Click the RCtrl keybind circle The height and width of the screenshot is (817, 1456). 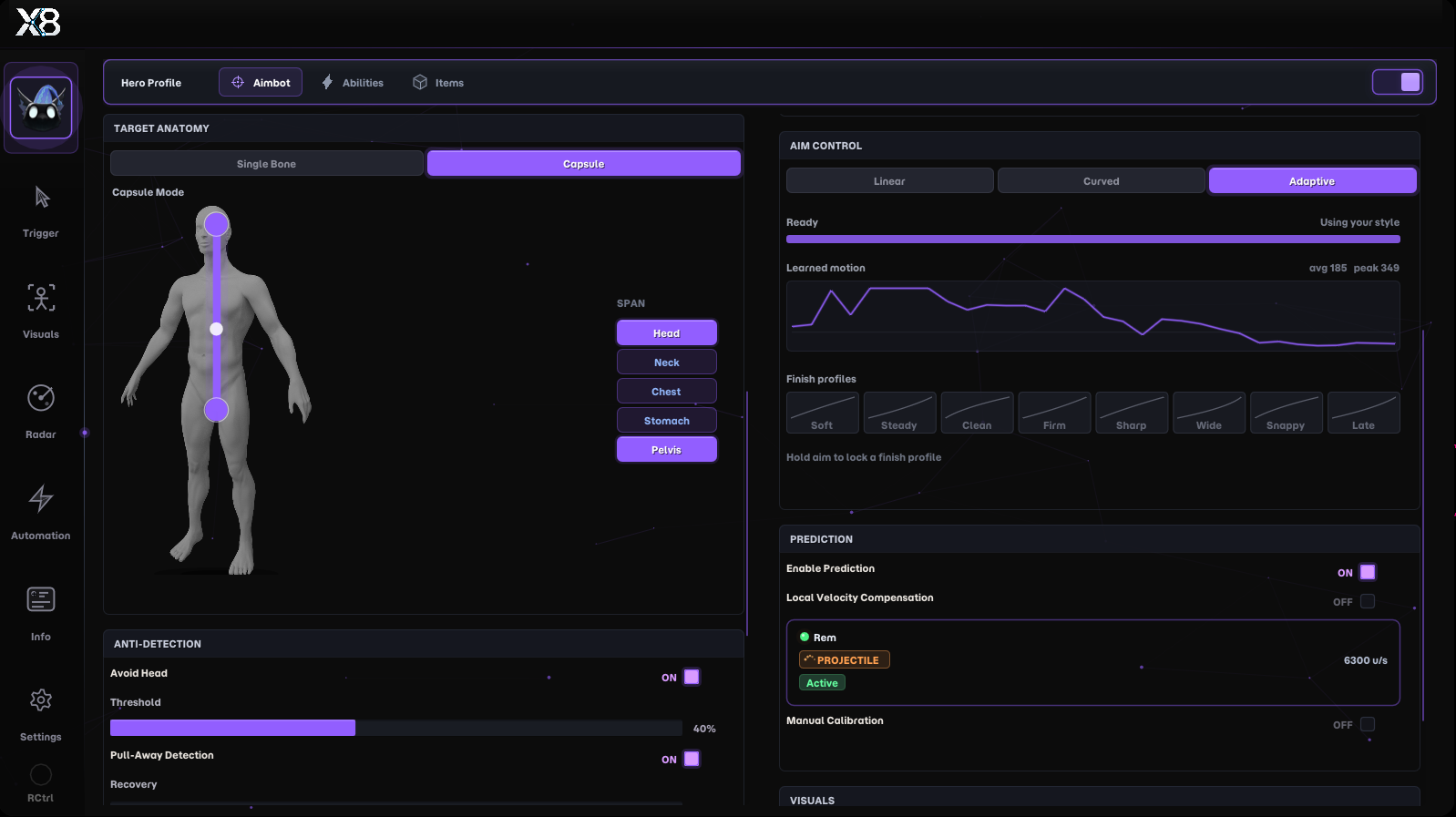point(41,775)
